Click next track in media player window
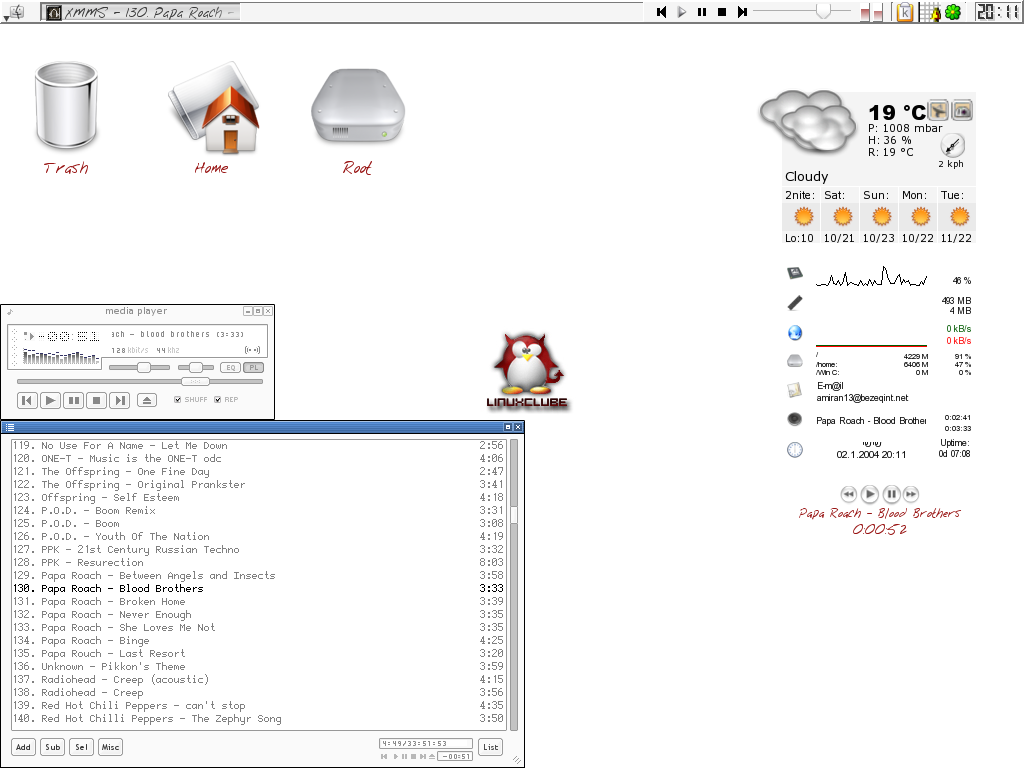 (120, 400)
